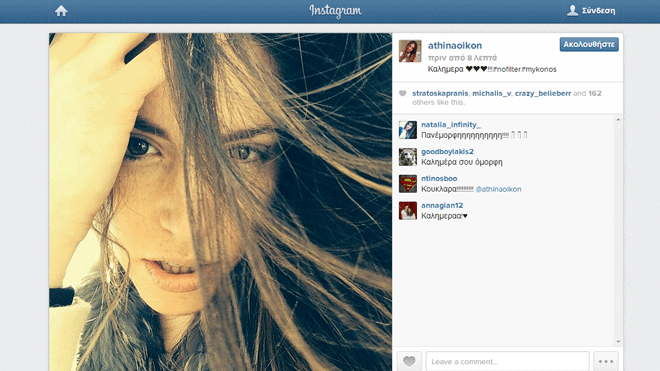The height and width of the screenshot is (371, 660).
Task: Open the #nofilter hashtag
Action: 507,69
